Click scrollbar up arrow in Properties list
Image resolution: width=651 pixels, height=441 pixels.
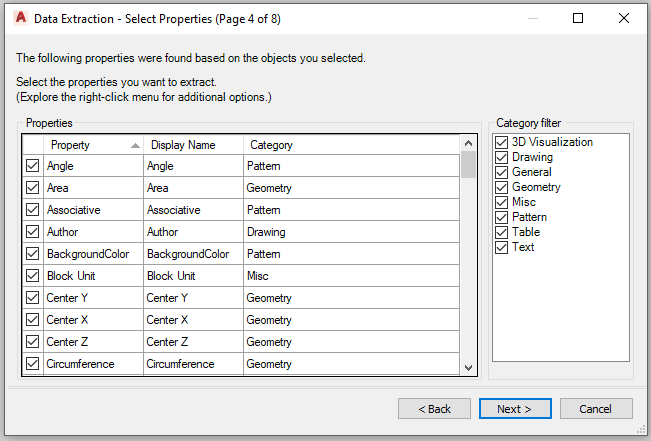(x=468, y=143)
